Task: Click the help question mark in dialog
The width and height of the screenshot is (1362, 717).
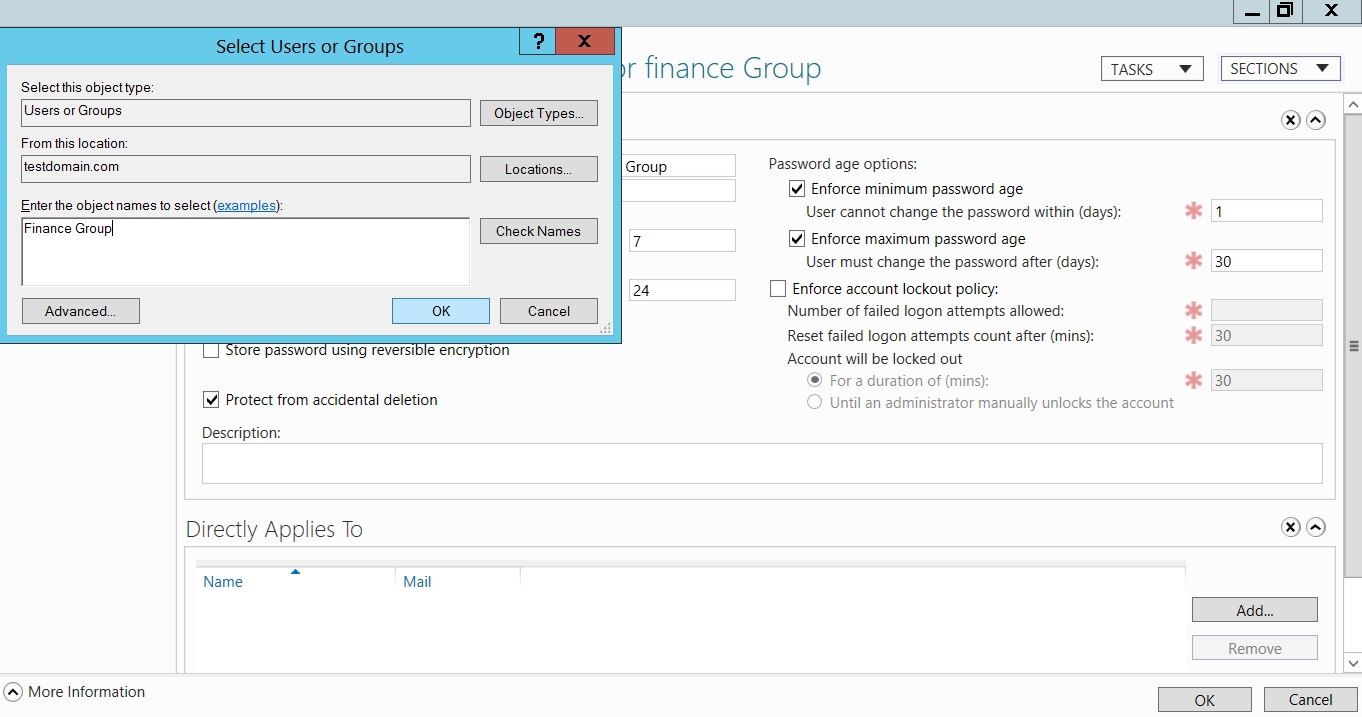Action: 538,41
